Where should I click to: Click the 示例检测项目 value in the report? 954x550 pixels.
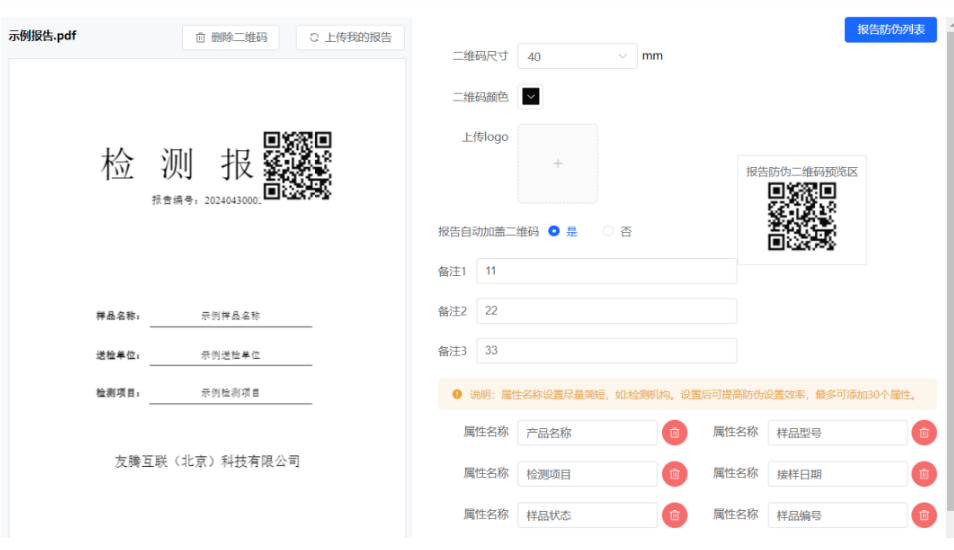tap(231, 393)
